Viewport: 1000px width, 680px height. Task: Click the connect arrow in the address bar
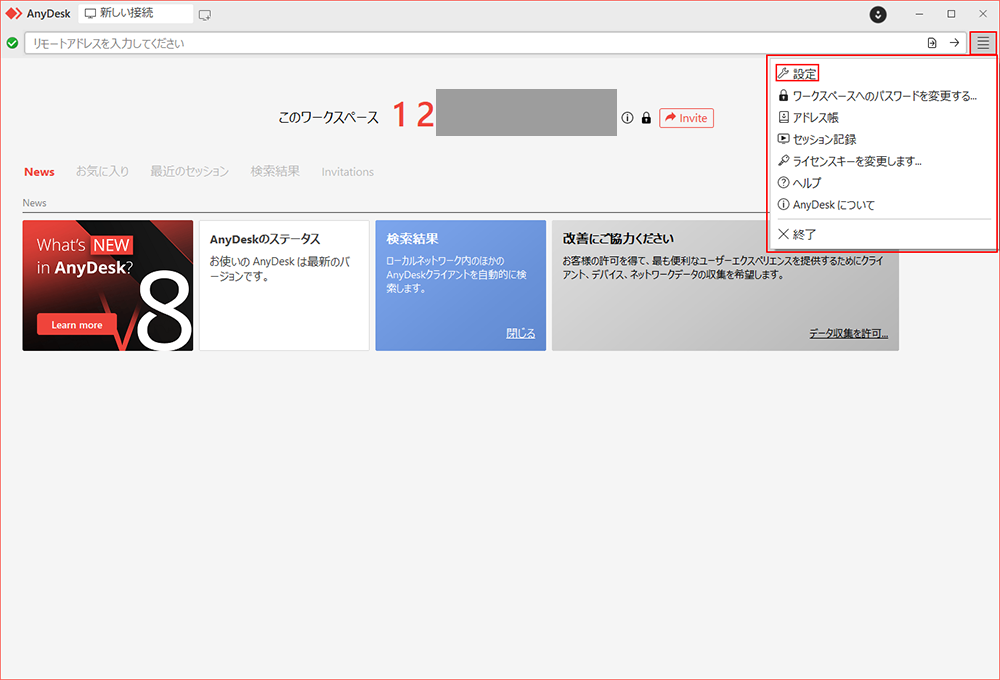point(955,43)
